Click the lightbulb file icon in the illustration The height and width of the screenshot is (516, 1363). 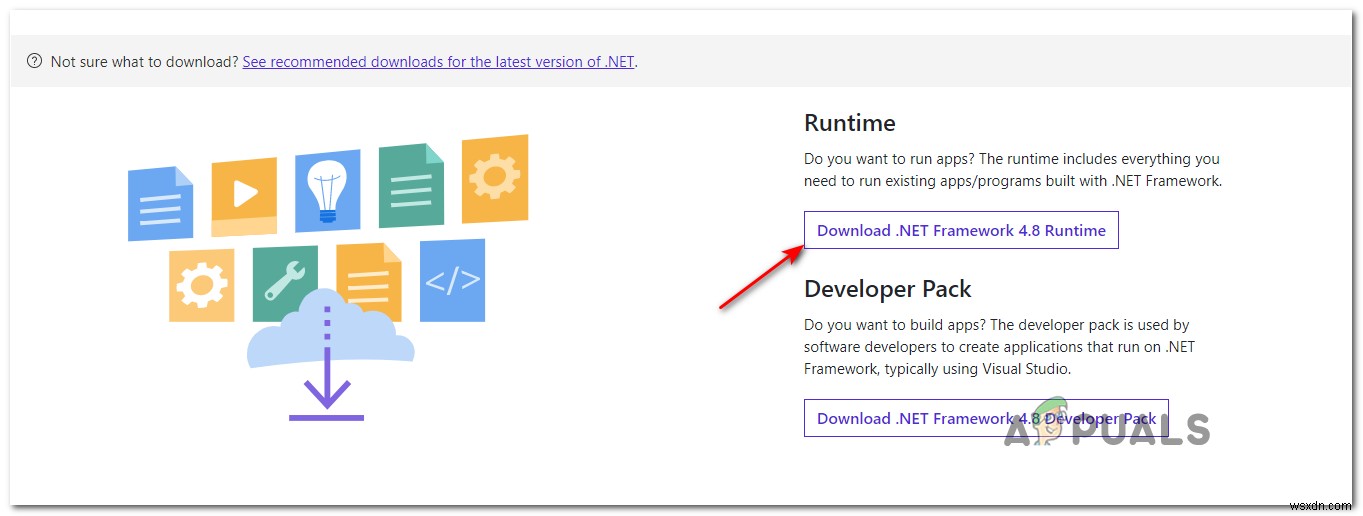click(x=328, y=192)
